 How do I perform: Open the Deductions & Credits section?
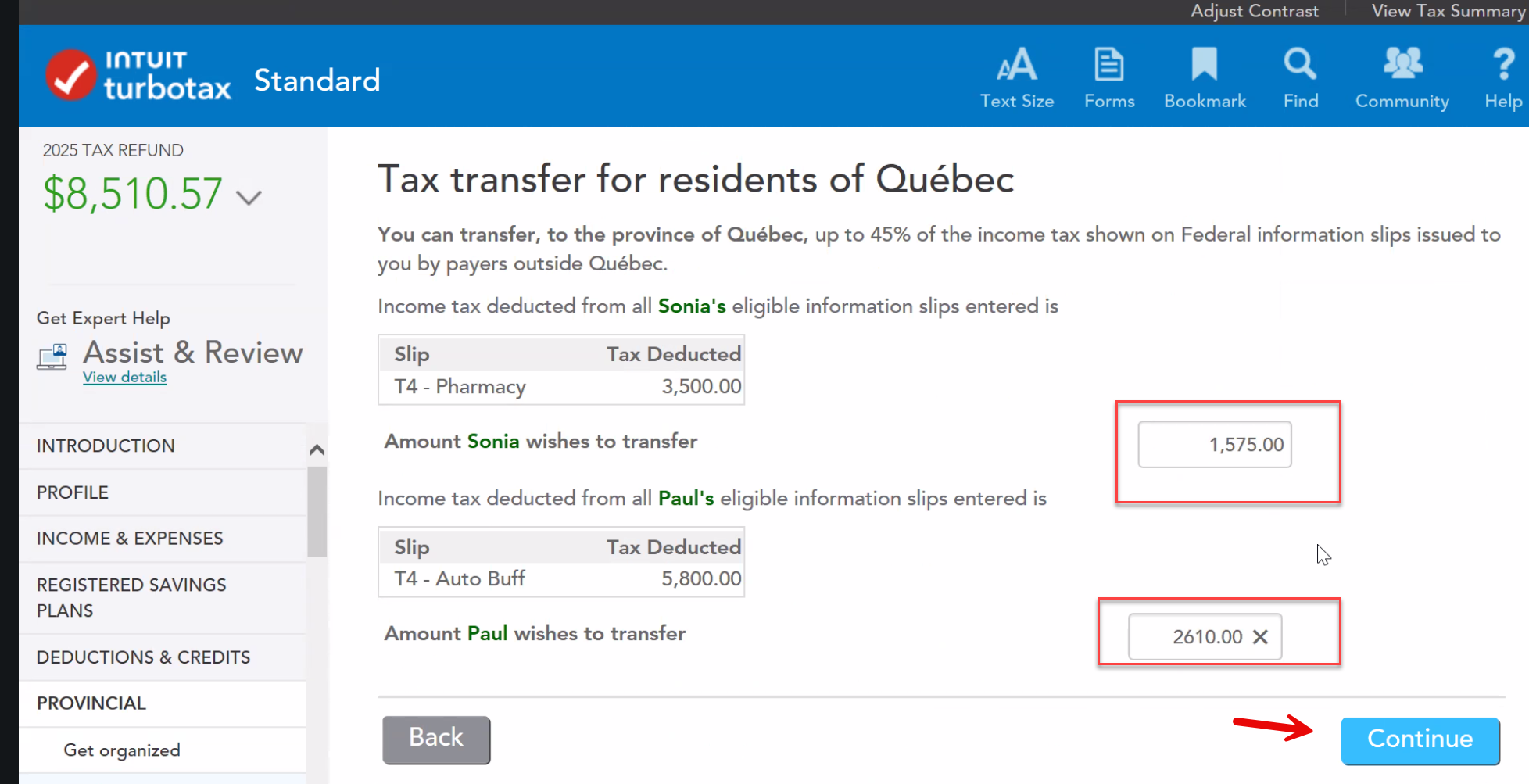143,657
